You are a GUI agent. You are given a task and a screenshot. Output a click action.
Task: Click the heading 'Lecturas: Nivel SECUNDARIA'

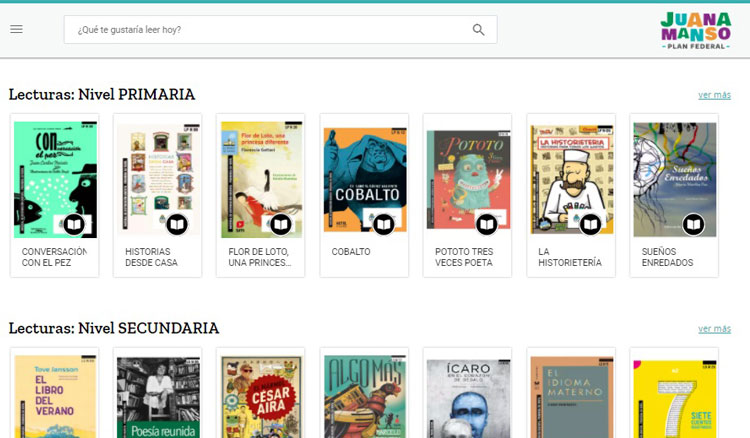pyautogui.click(x=114, y=328)
